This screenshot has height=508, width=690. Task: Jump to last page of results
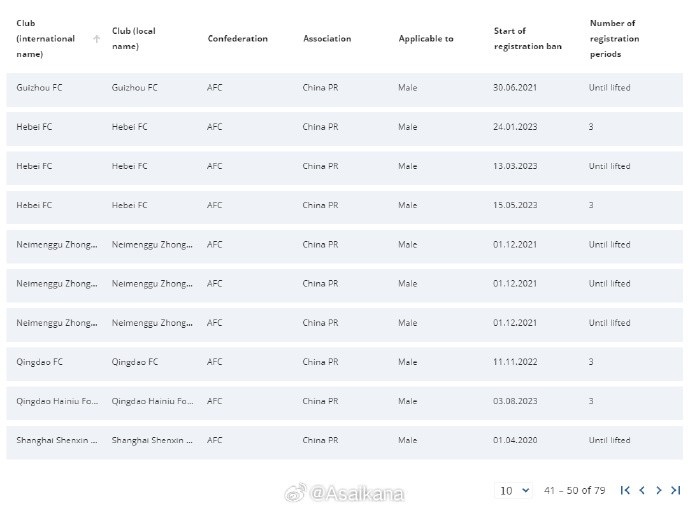[x=675, y=490]
